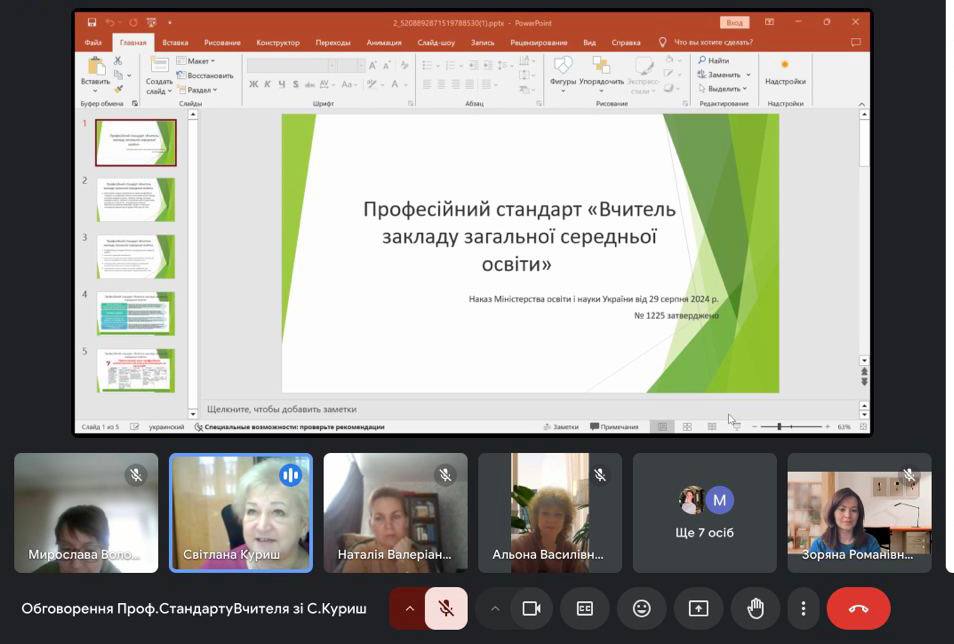Toggle the camera in the Meet bar
954x644 pixels.
531,608
